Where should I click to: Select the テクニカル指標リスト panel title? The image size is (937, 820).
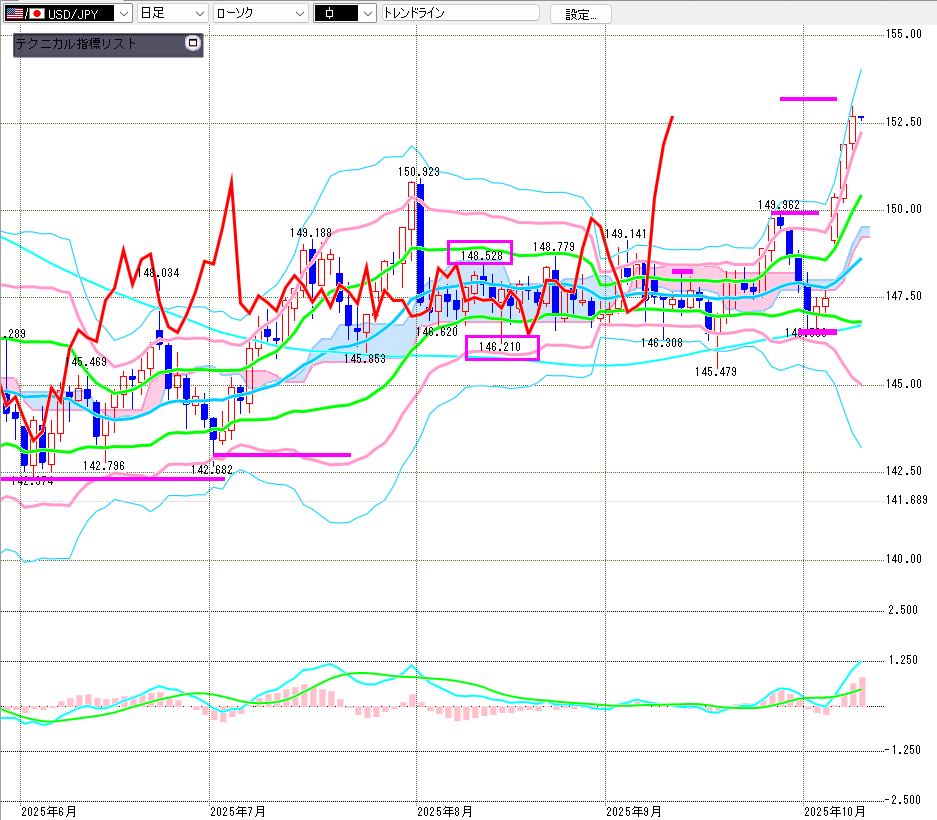pos(76,44)
